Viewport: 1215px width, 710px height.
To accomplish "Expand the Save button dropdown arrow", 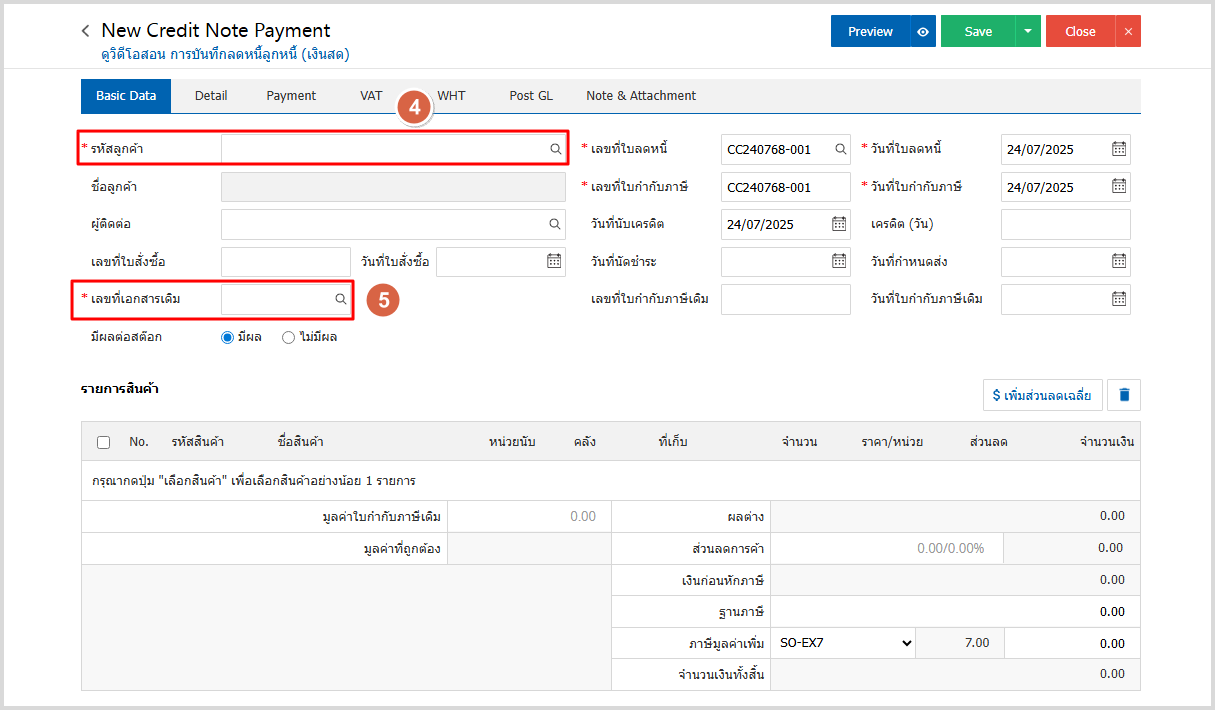I will click(1028, 31).
